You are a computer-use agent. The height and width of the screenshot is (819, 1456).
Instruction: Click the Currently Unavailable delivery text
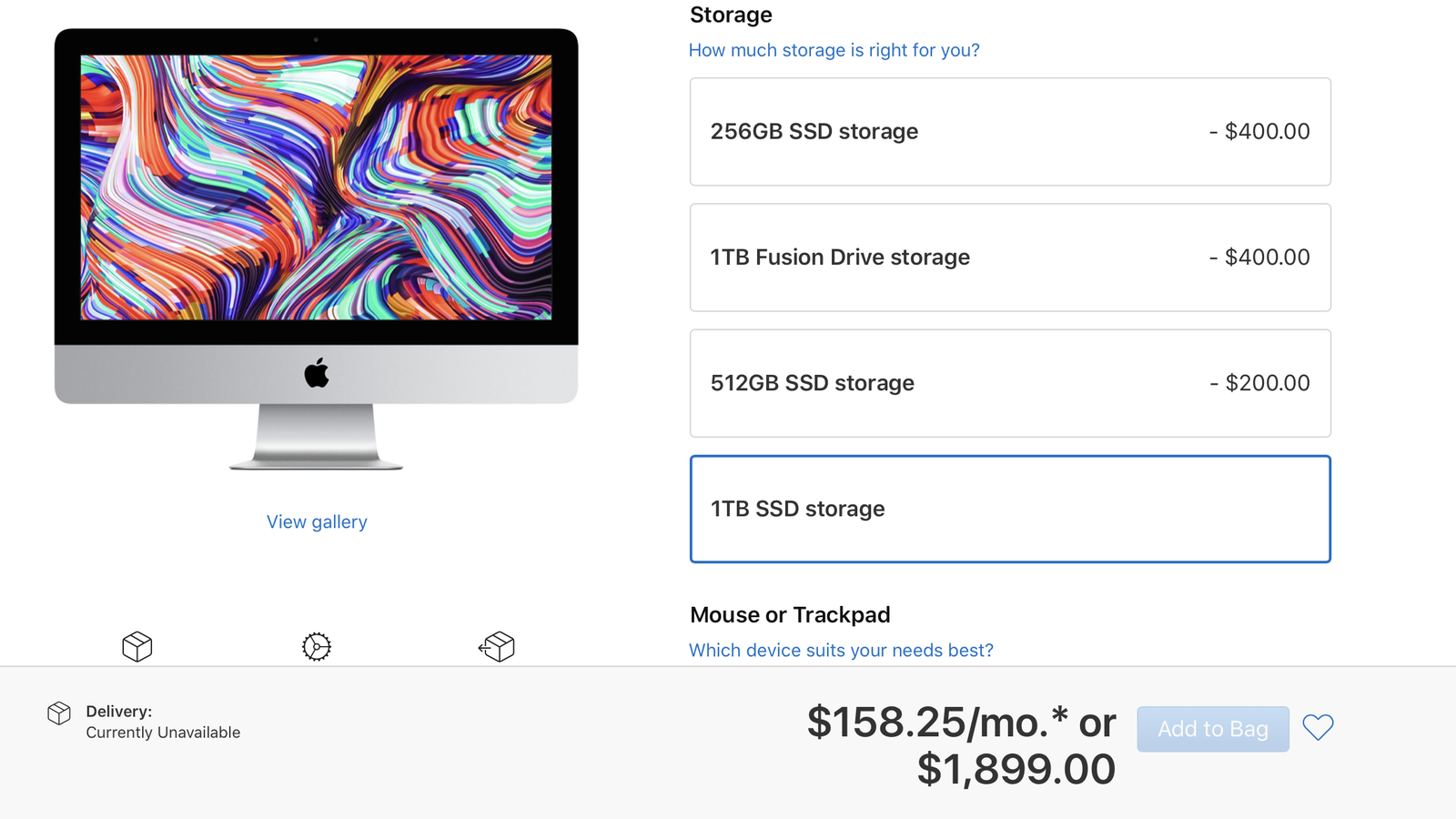(163, 731)
